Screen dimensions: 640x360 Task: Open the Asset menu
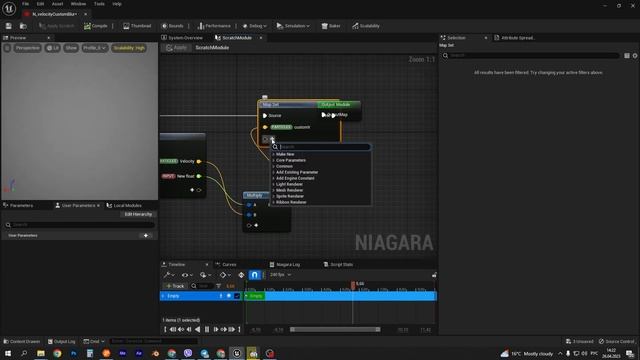point(57,4)
